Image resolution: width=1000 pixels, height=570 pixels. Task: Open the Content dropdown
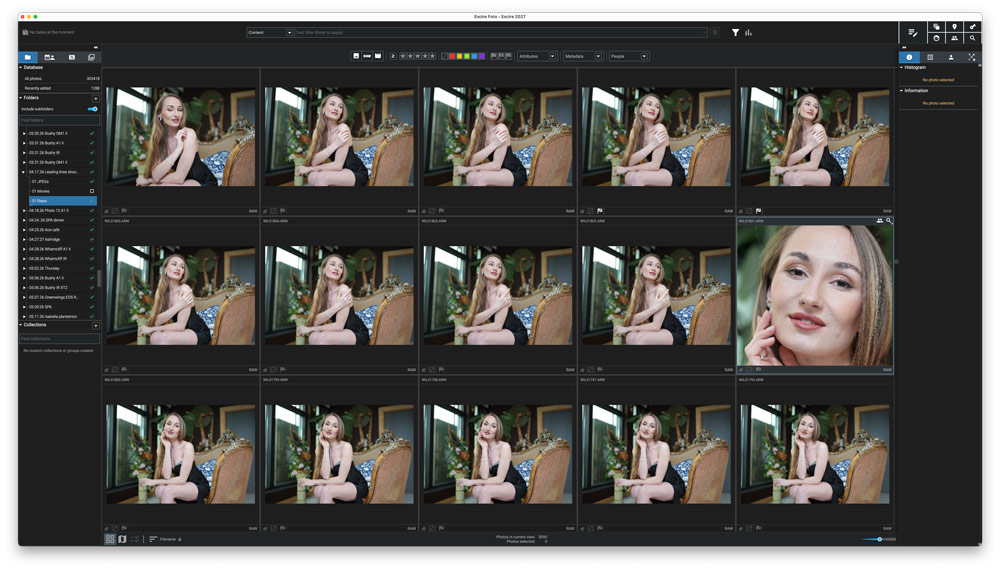point(270,33)
